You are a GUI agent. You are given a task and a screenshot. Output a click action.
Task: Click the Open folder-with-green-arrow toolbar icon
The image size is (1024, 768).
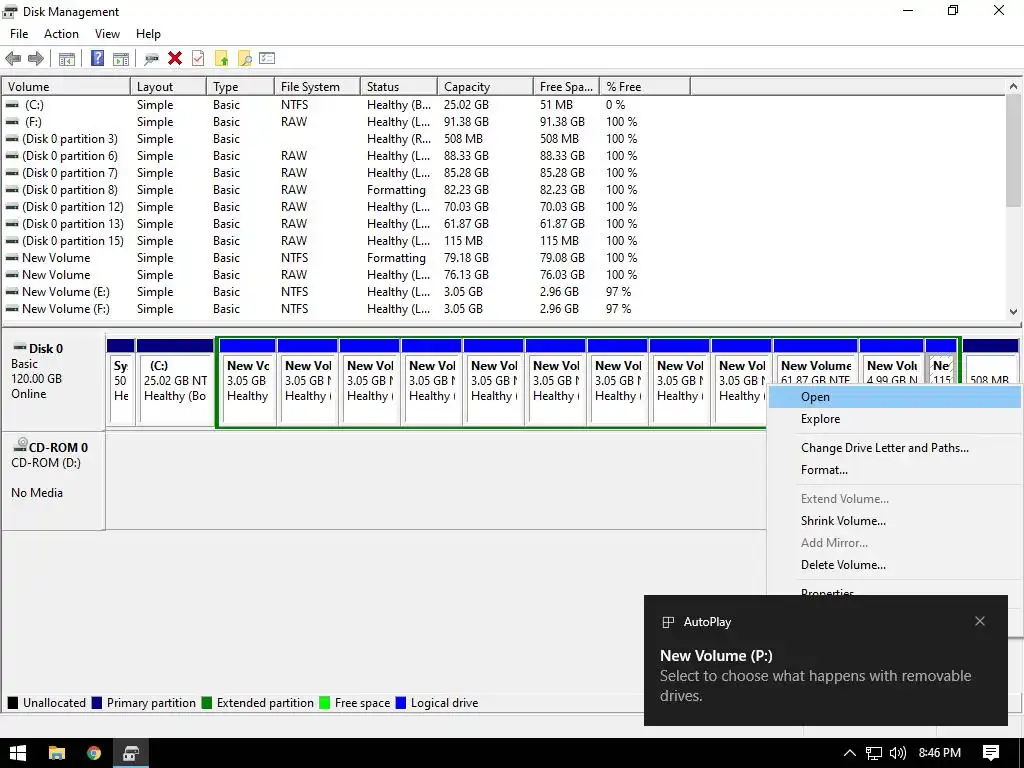click(221, 58)
